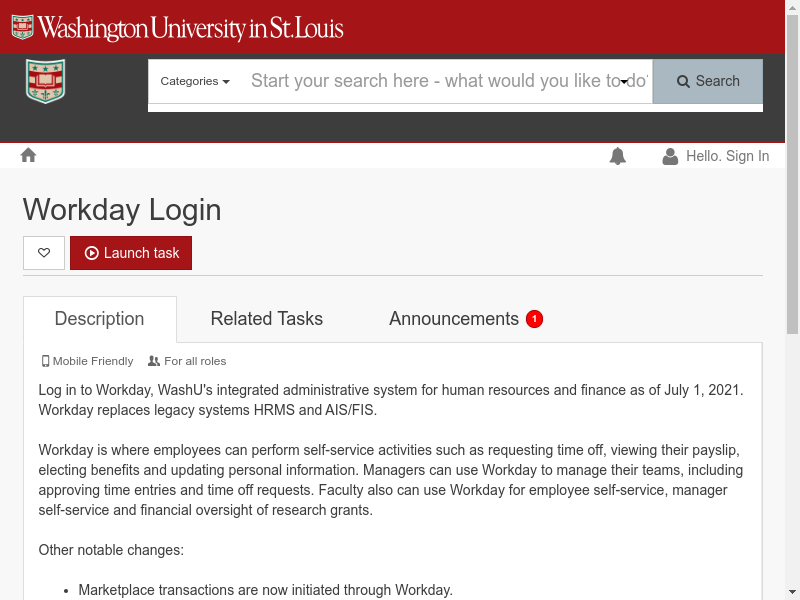Click the small dropdown arrow inside search field
Screen dimensions: 800x600
pyautogui.click(x=624, y=82)
